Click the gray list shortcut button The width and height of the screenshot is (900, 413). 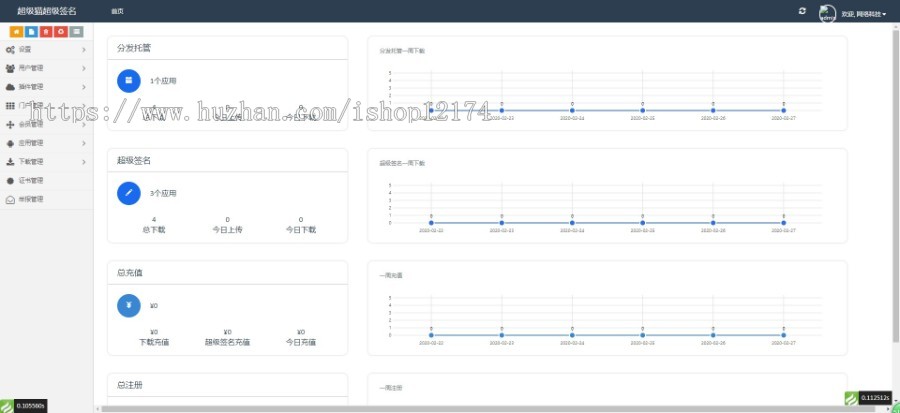click(76, 32)
